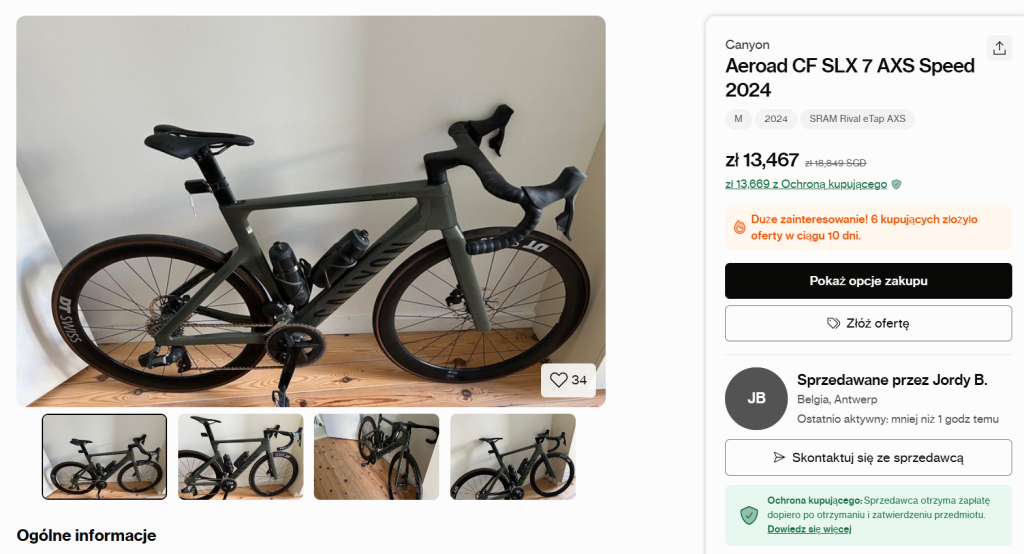Click the 'SRAM Rival eTap AXS' tag
The height and width of the screenshot is (554, 1024).
tap(857, 119)
